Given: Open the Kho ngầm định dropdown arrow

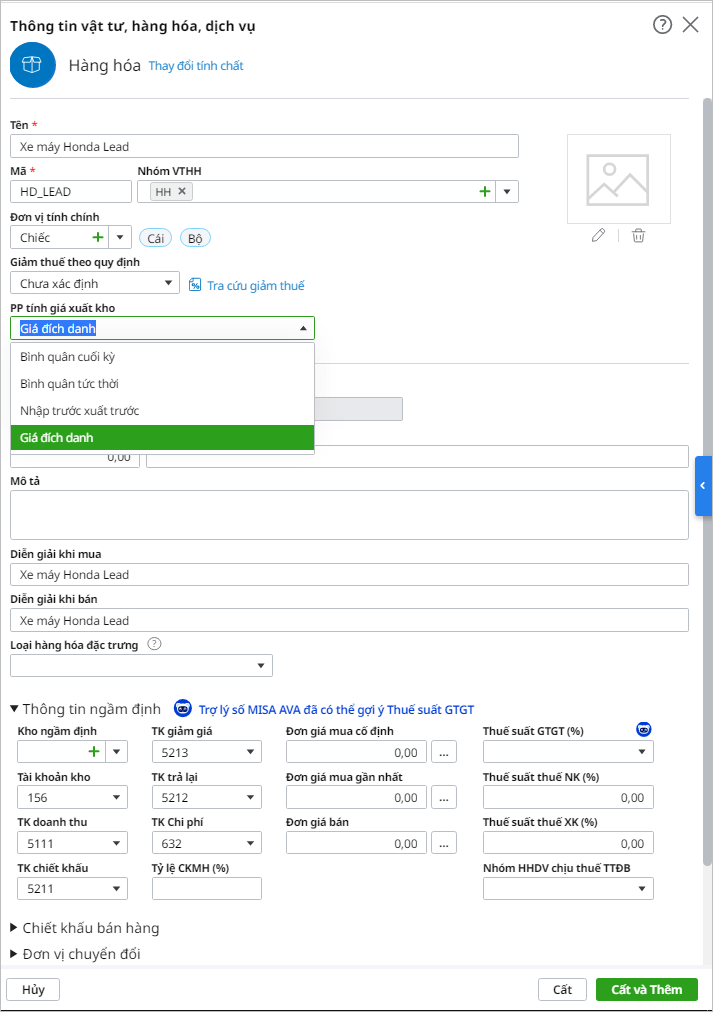Looking at the screenshot, I should [x=117, y=752].
